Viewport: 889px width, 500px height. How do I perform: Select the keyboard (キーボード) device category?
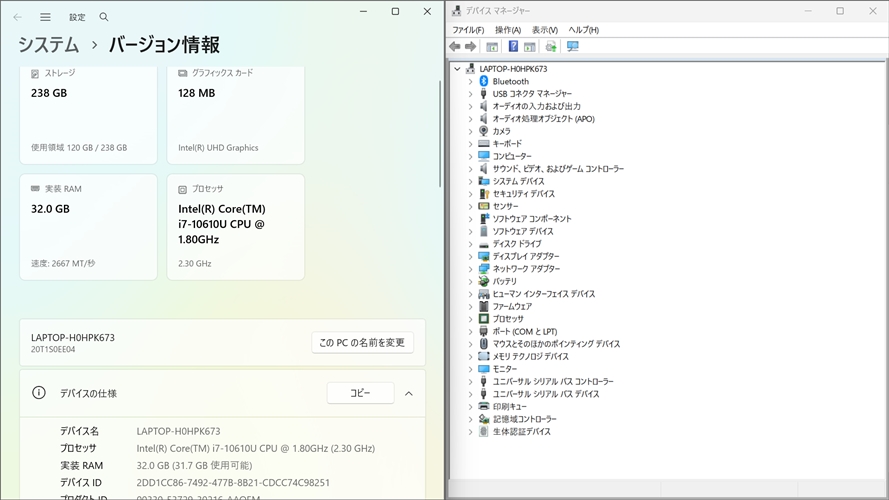pos(507,144)
